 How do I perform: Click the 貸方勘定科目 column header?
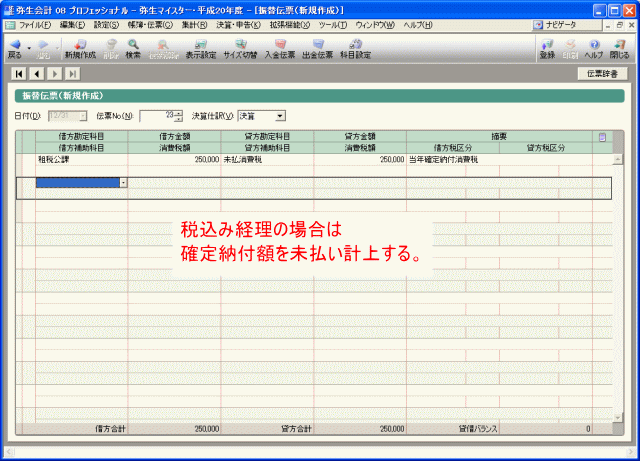click(267, 136)
